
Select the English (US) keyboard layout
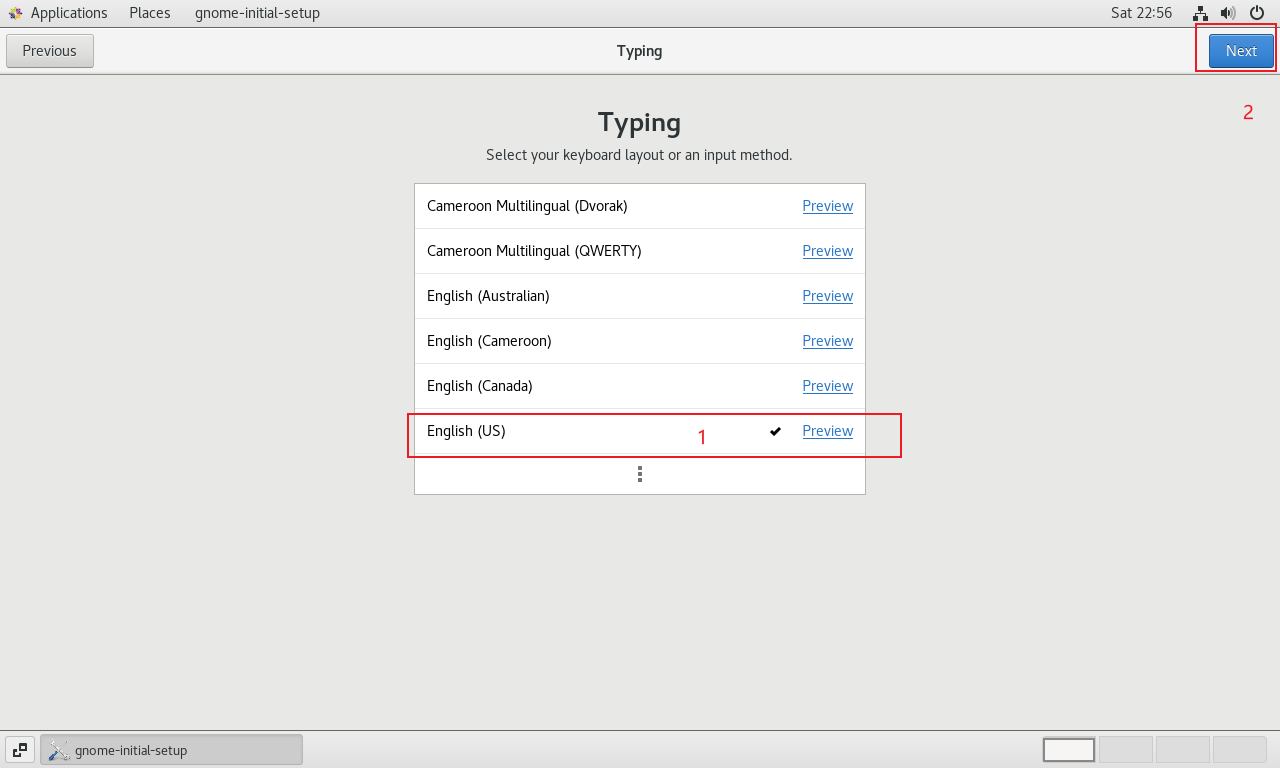[466, 431]
